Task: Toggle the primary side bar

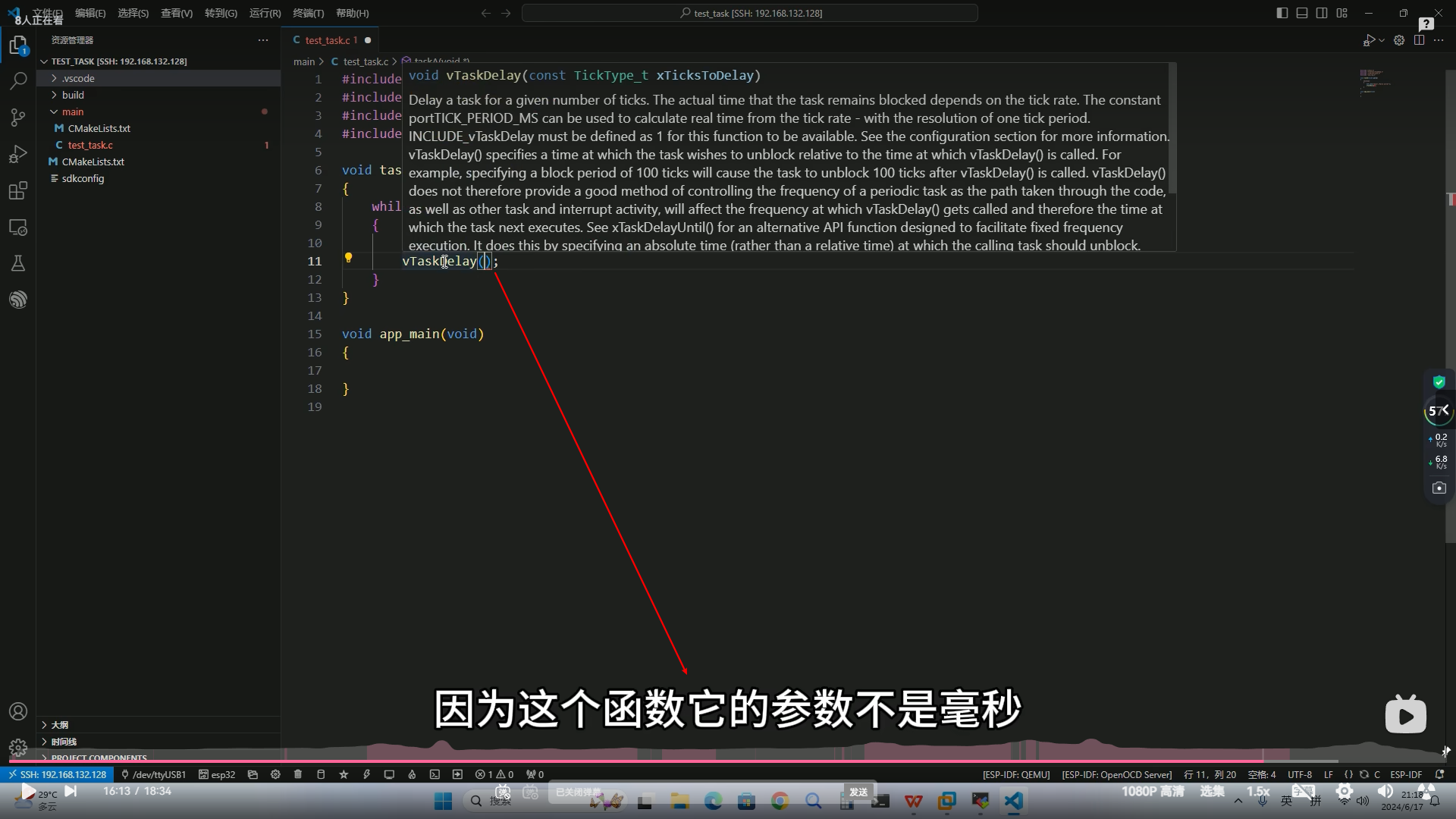Action: (1282, 13)
